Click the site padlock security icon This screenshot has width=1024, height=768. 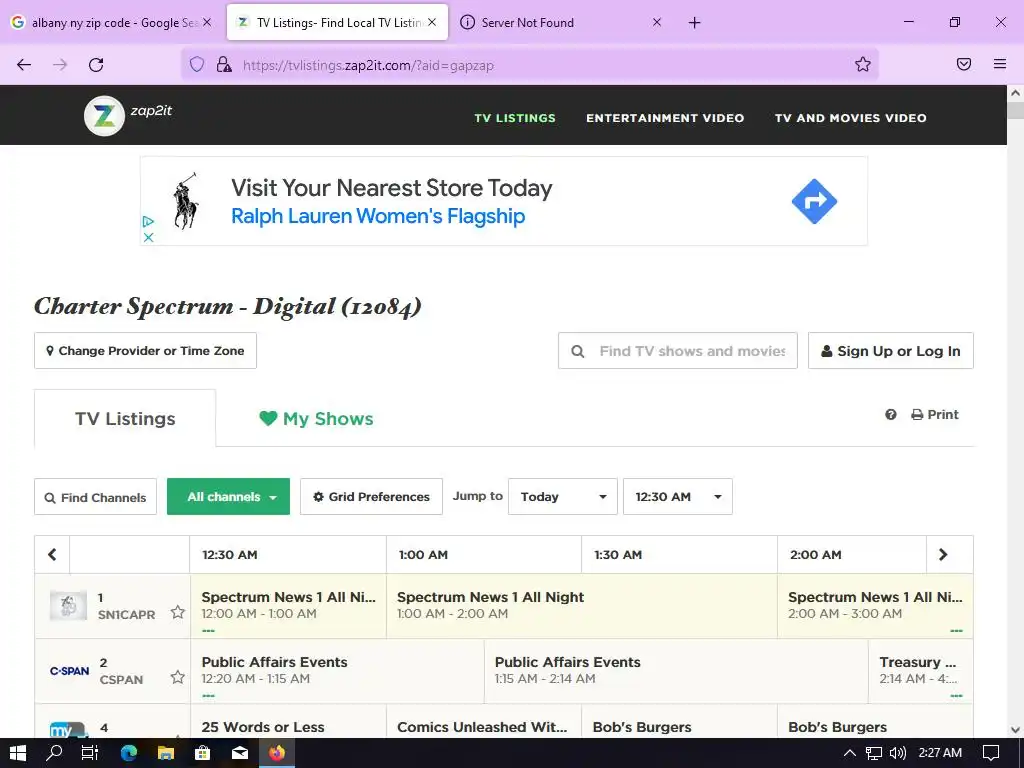[224, 64]
